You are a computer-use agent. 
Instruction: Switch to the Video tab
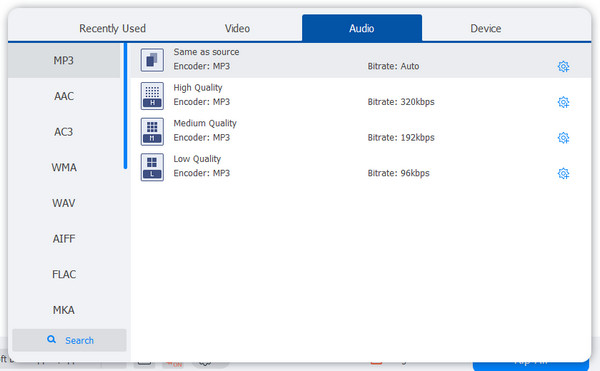click(x=237, y=28)
